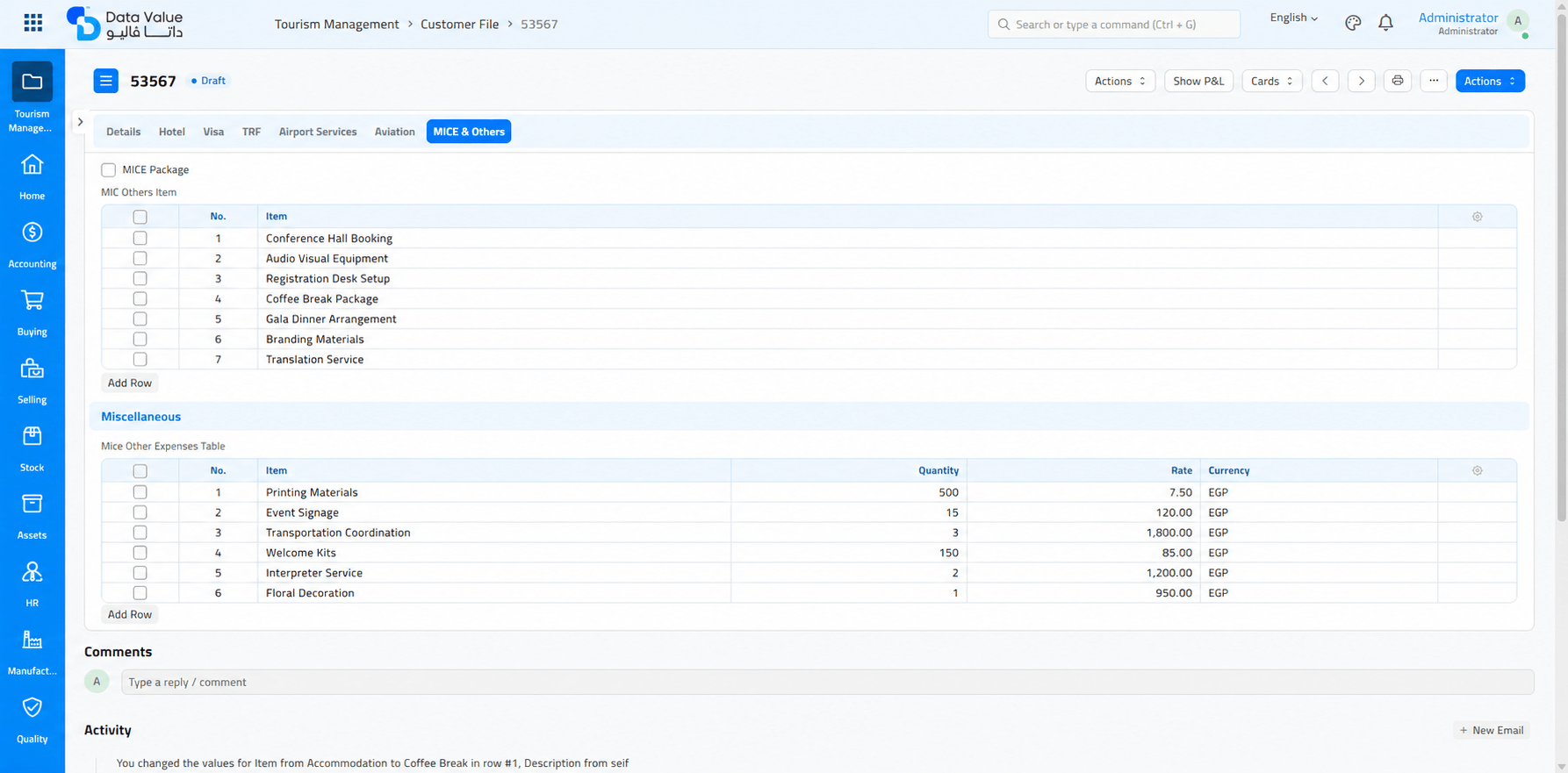Open Tourism Management module in sidebar

[x=32, y=97]
